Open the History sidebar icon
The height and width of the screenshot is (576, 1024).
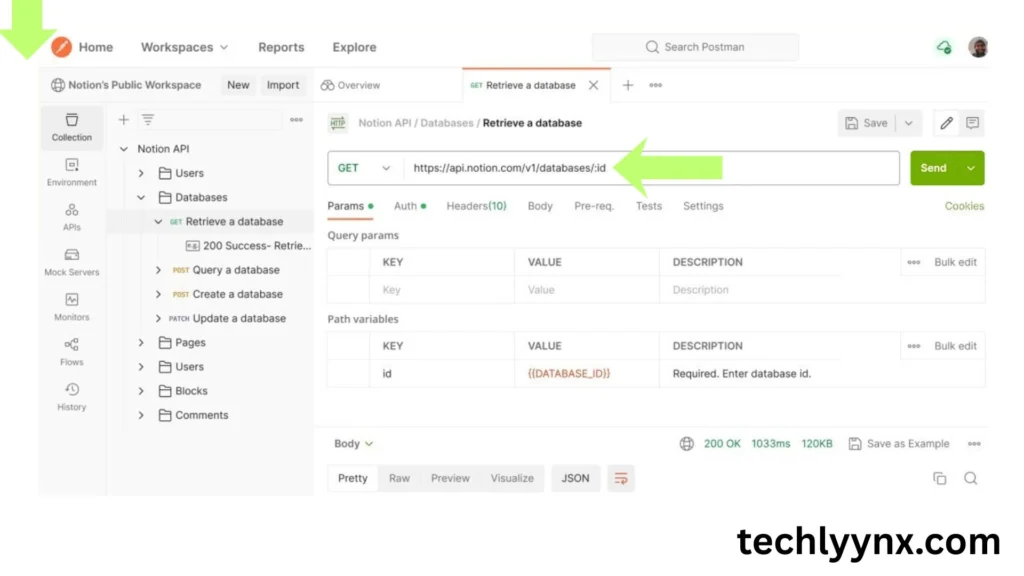pyautogui.click(x=71, y=397)
